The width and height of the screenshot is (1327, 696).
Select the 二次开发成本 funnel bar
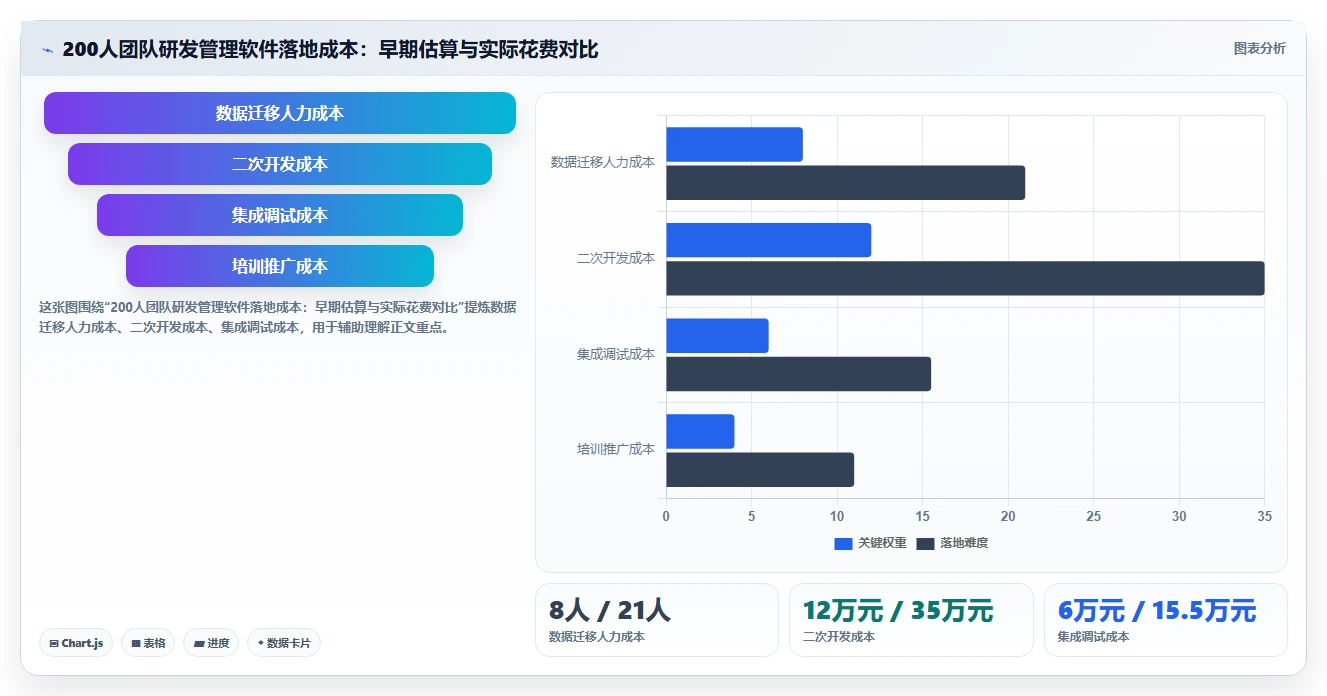[280, 164]
